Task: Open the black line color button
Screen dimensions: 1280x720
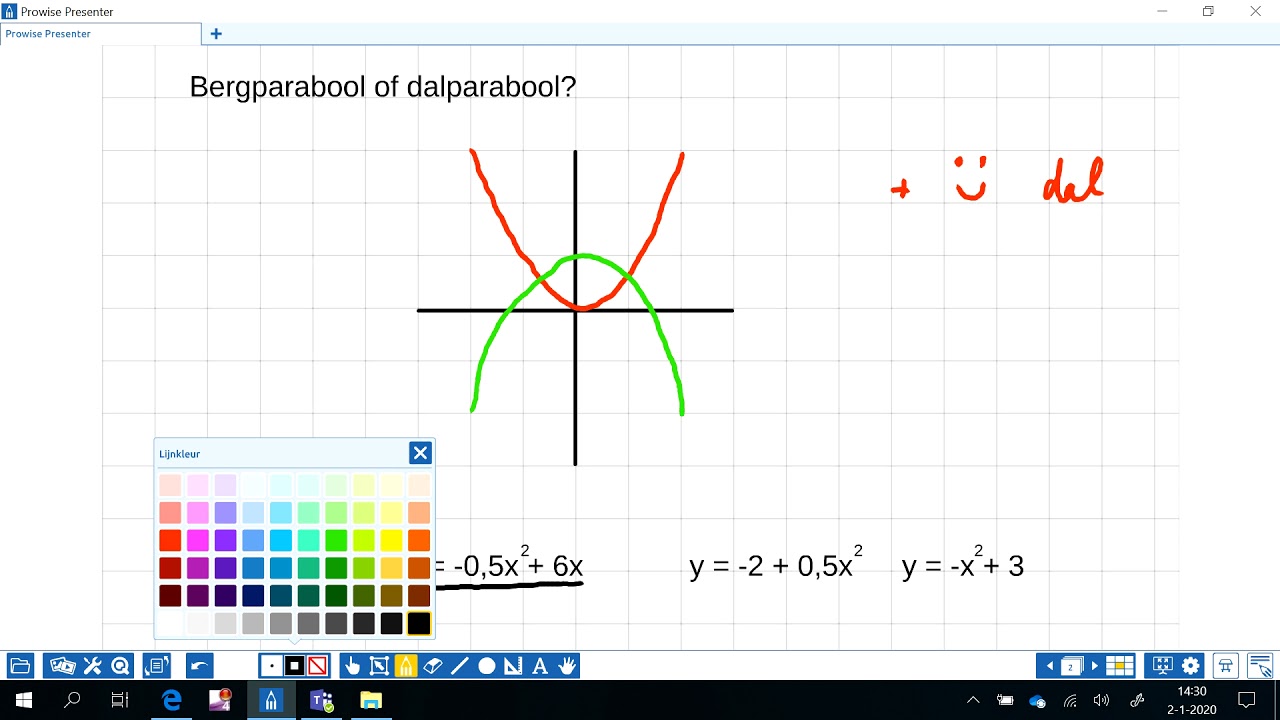Action: (294, 666)
